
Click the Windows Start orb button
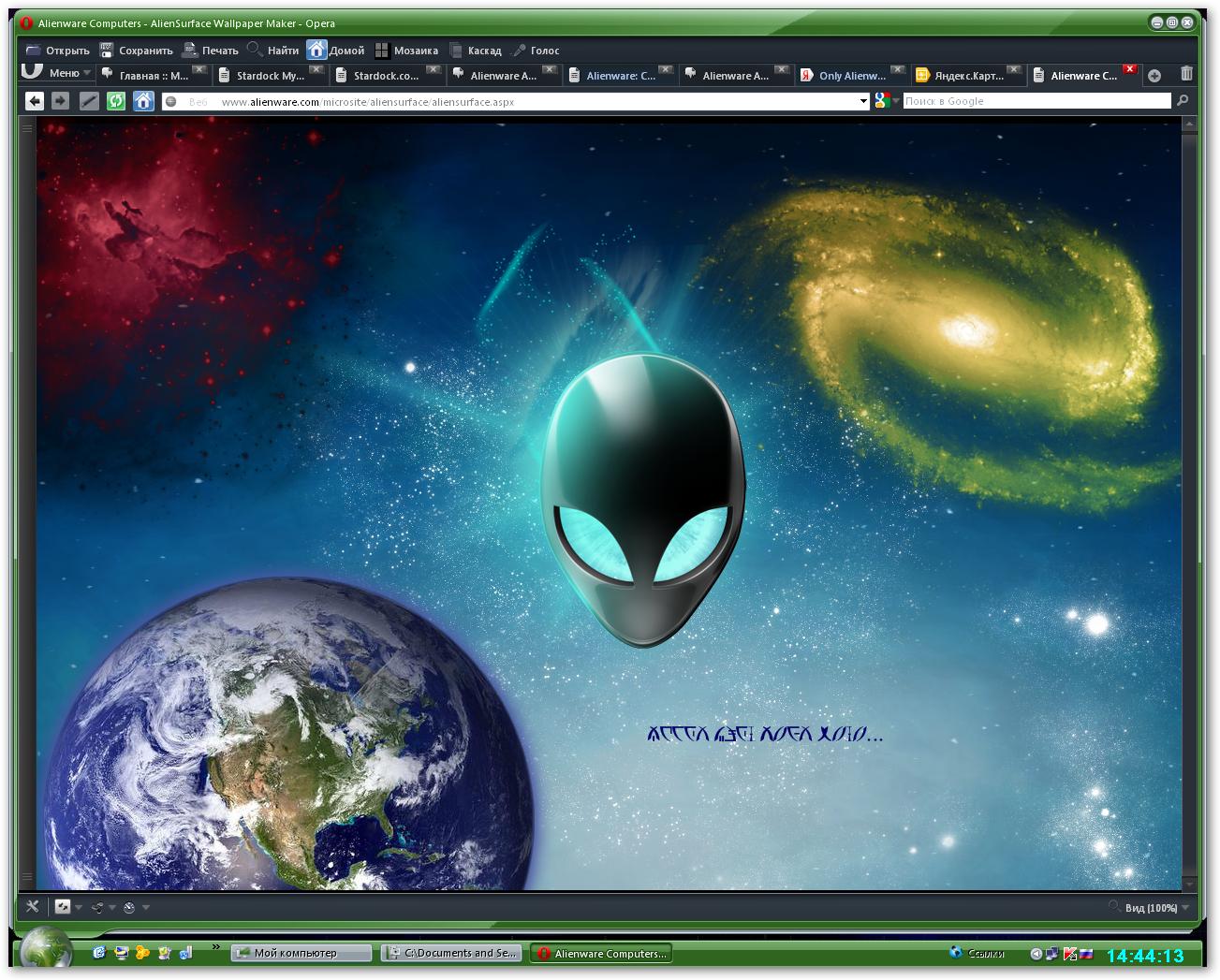[x=46, y=950]
